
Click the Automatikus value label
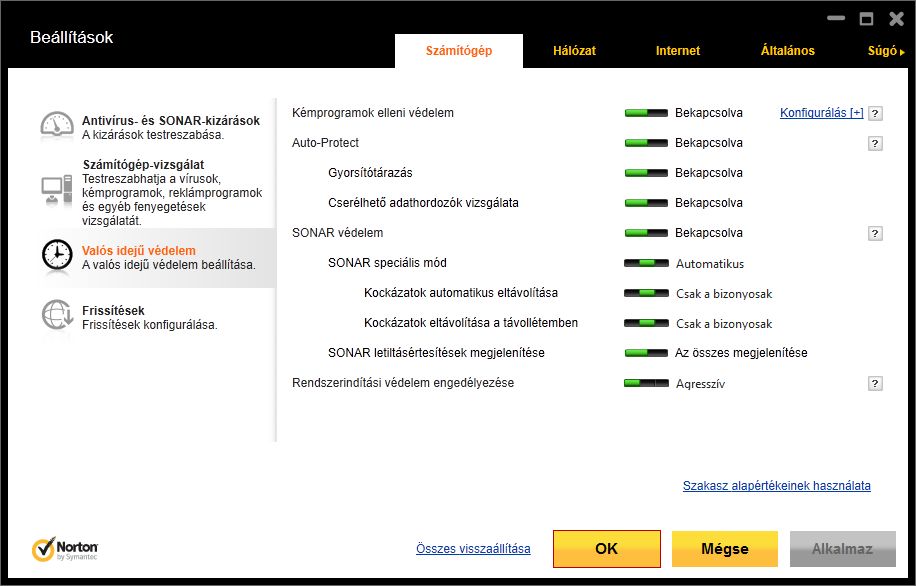[710, 263]
